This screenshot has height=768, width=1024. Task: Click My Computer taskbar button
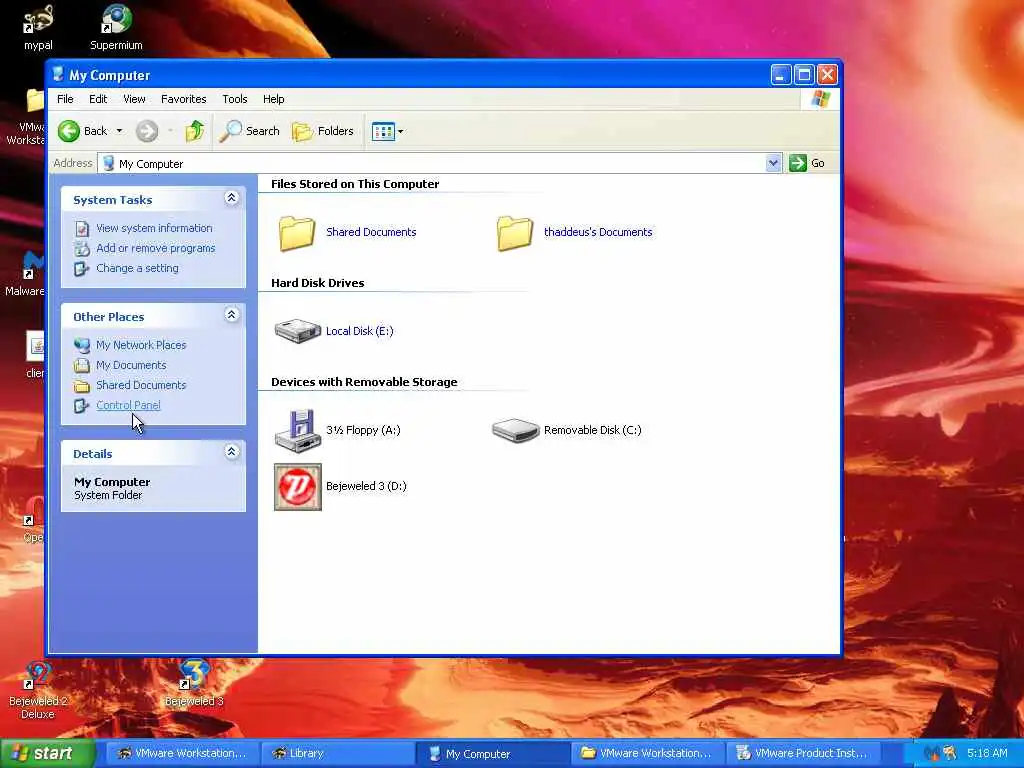[492, 754]
